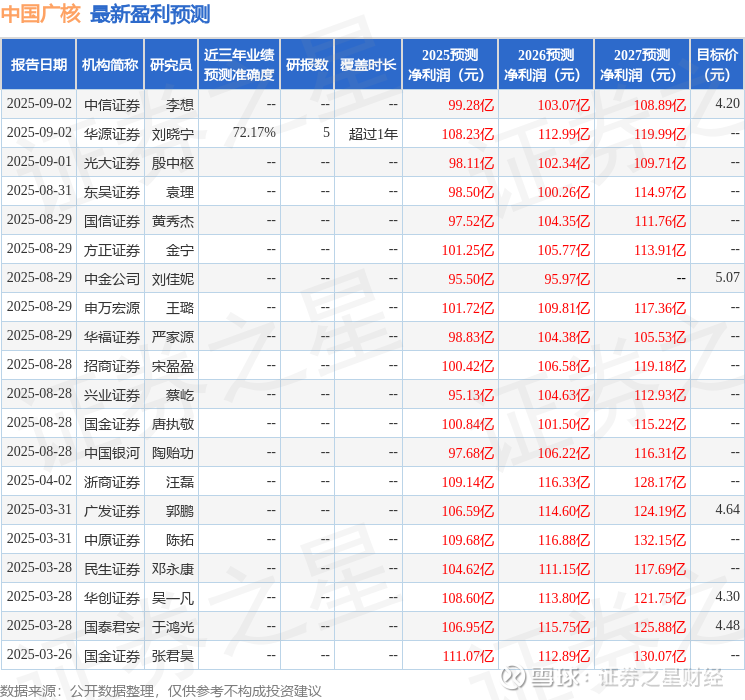Select the 华源证券 institution cell

pyautogui.click(x=112, y=134)
